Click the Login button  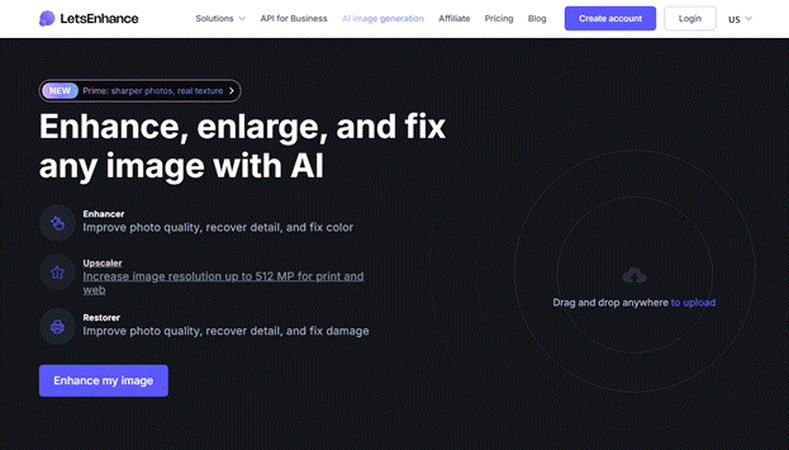[690, 19]
